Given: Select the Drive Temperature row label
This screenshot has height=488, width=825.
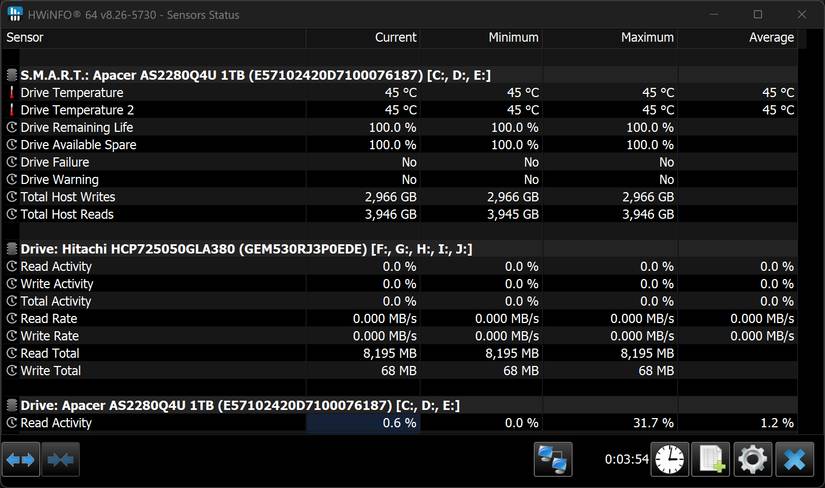Looking at the screenshot, I should 72,93.
